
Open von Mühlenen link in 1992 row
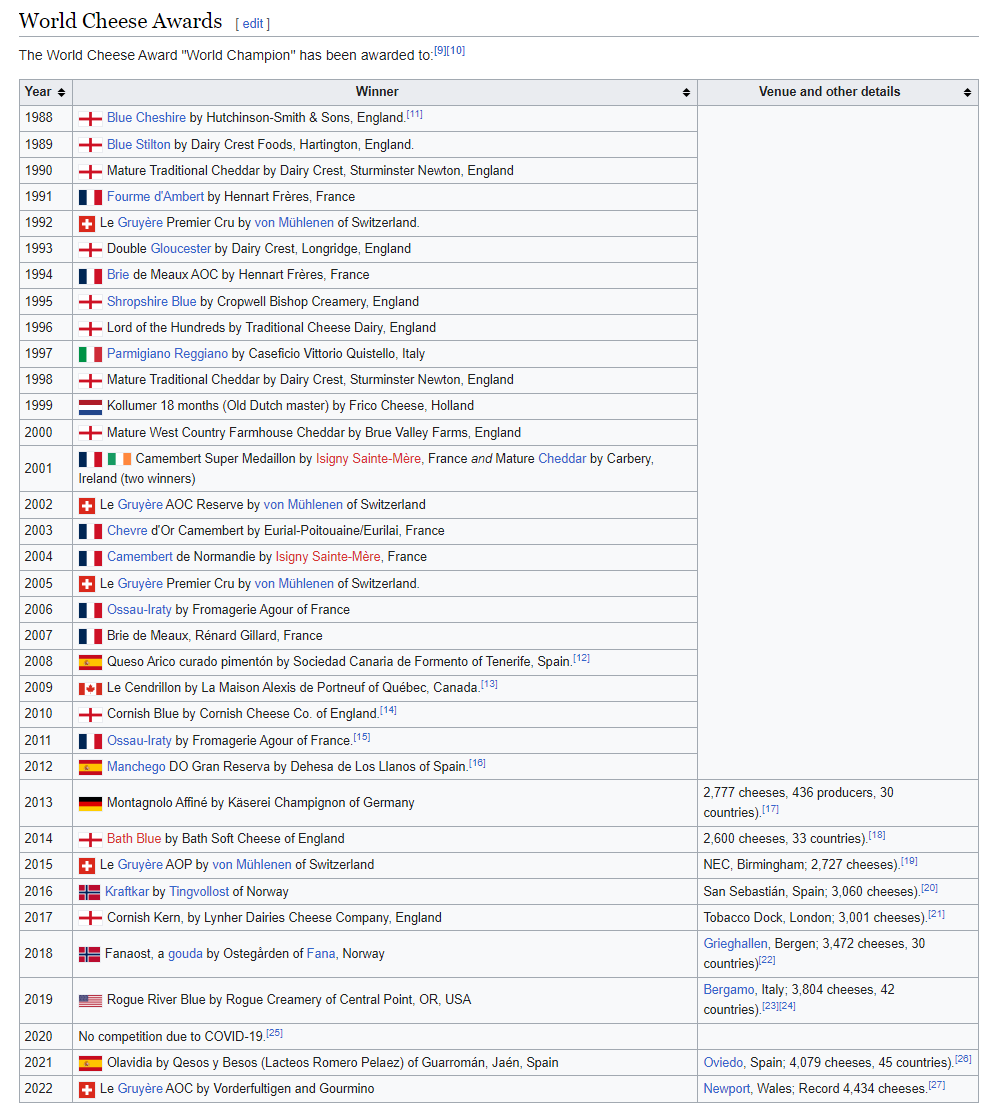(294, 223)
